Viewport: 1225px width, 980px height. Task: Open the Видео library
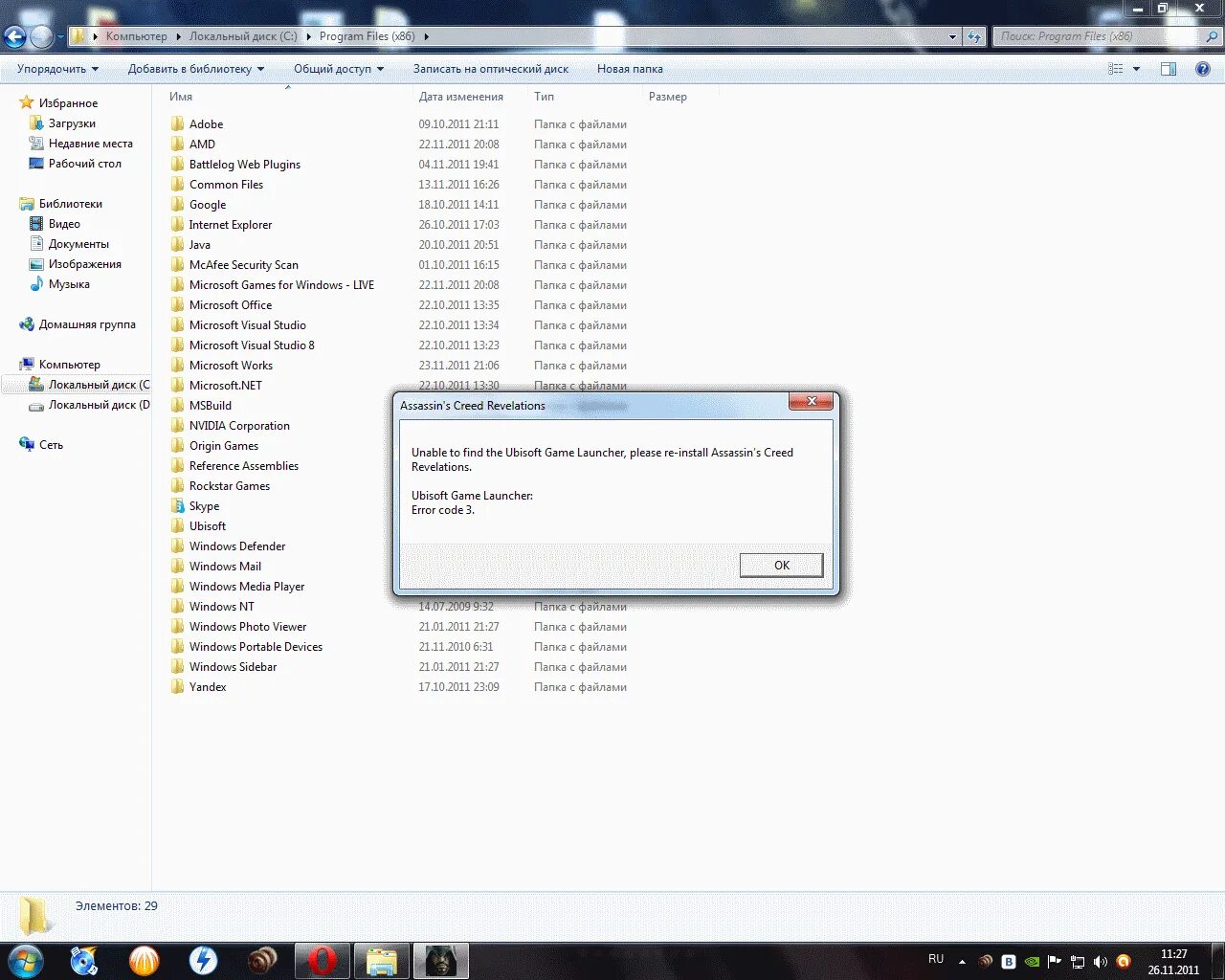coord(64,224)
